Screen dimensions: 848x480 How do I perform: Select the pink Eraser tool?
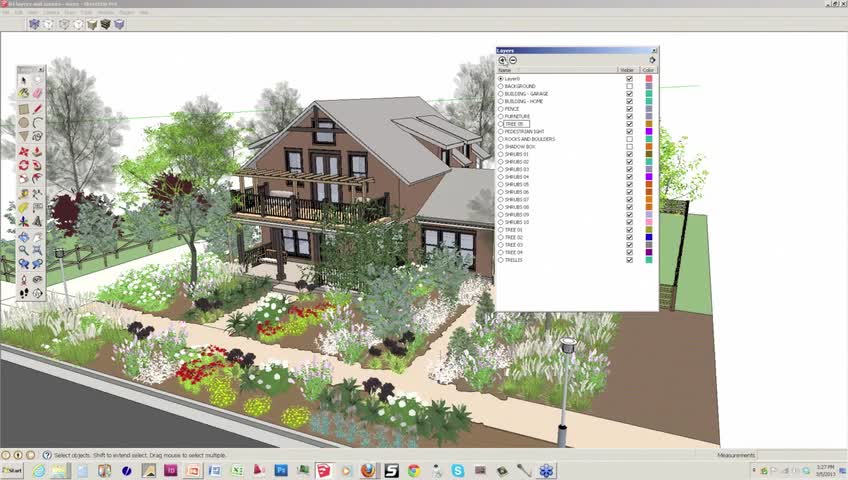click(x=37, y=94)
